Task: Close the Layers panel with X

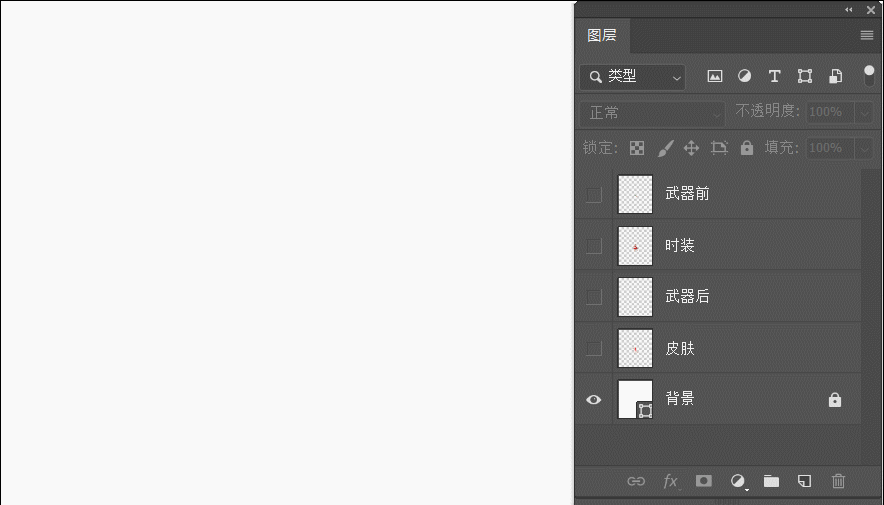Action: point(871,10)
